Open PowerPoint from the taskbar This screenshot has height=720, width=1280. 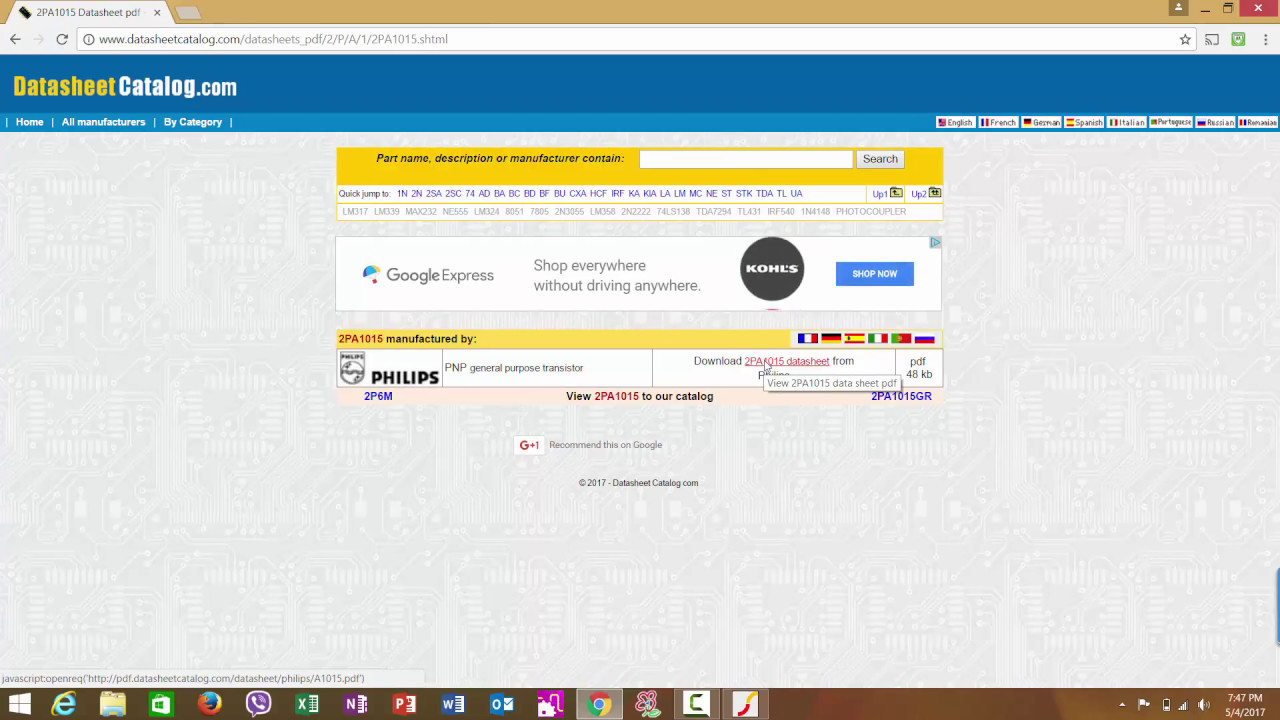[x=404, y=704]
